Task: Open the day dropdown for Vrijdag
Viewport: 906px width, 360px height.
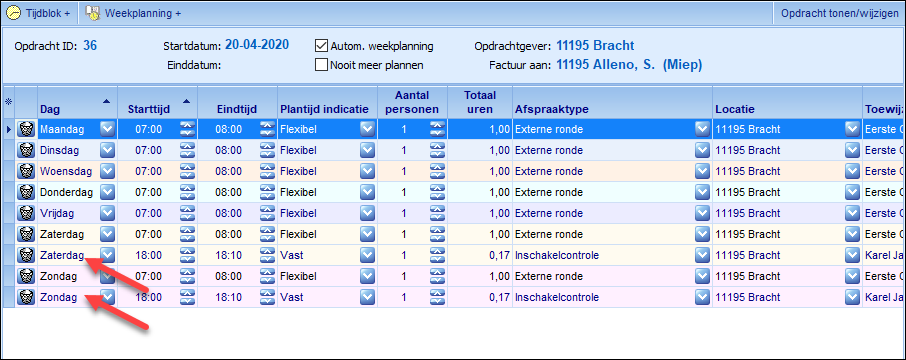Action: click(107, 213)
